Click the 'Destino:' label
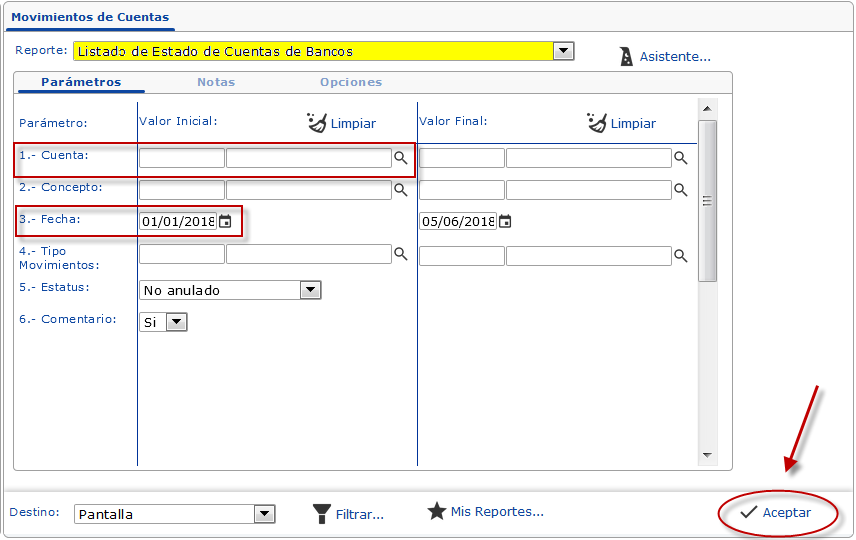 click(x=34, y=512)
